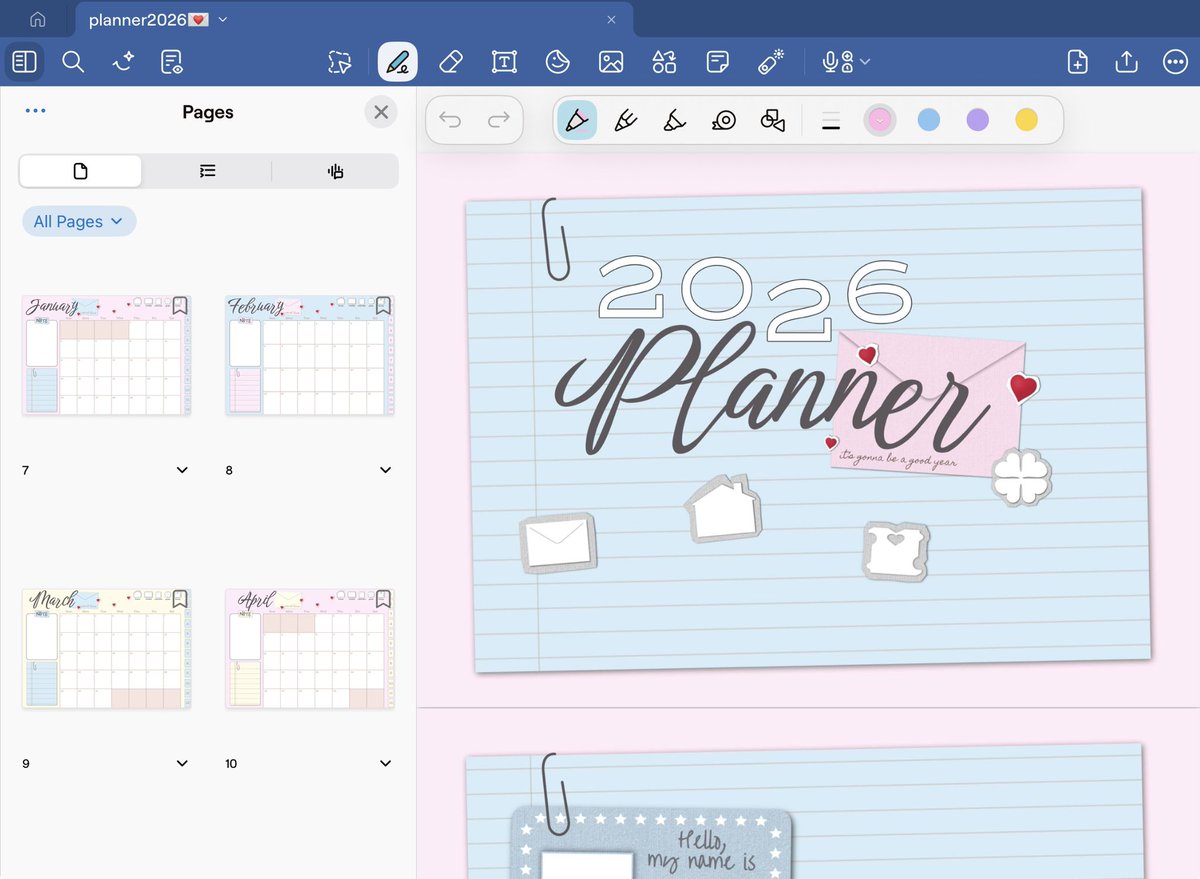This screenshot has width=1200, height=879.
Task: Open the search magnifier tool
Action: 73,62
